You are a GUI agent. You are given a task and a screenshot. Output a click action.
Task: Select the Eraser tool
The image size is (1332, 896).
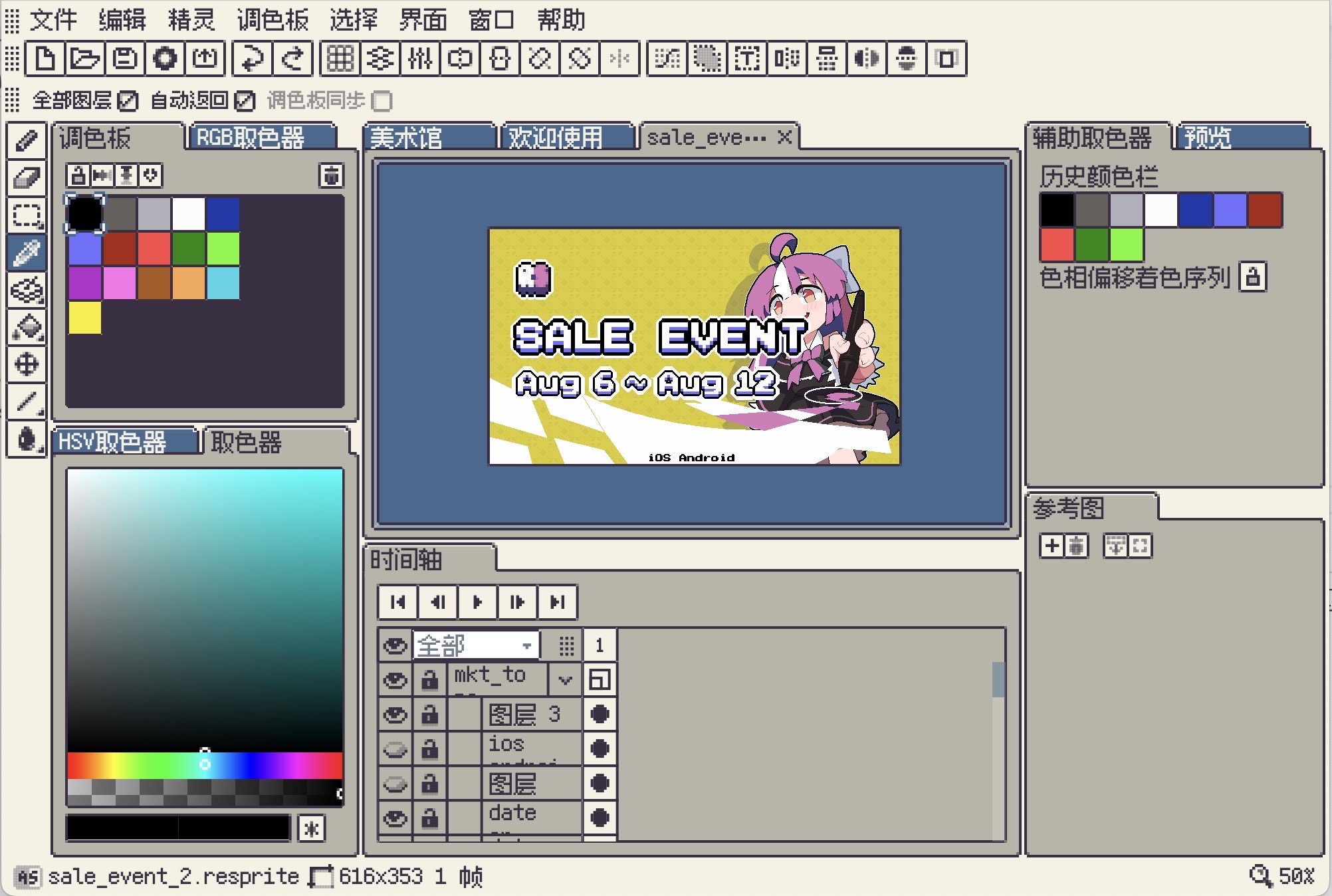[x=27, y=178]
